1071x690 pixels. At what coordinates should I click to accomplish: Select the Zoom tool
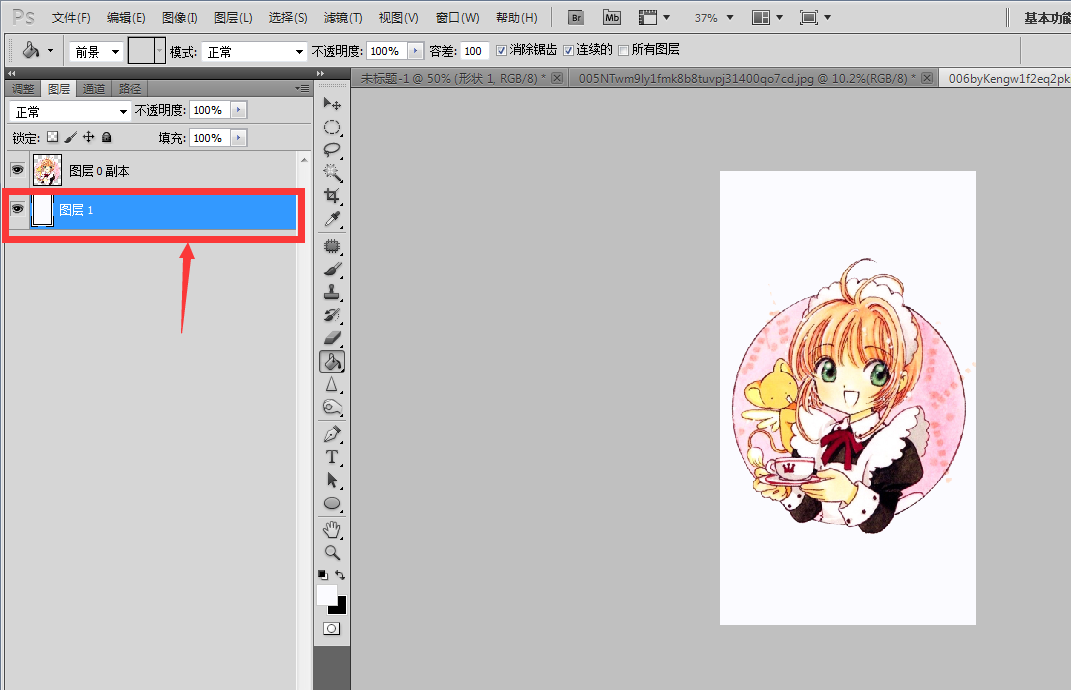(x=332, y=552)
